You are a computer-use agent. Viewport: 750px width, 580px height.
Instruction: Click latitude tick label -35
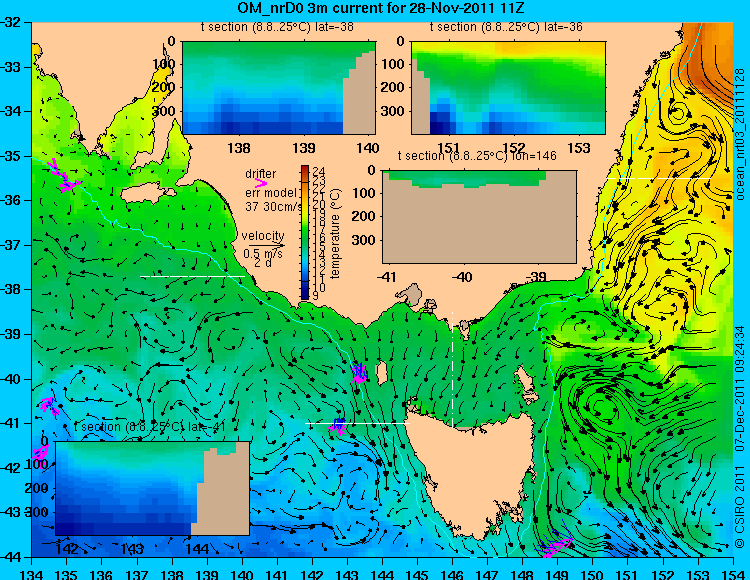10,156
